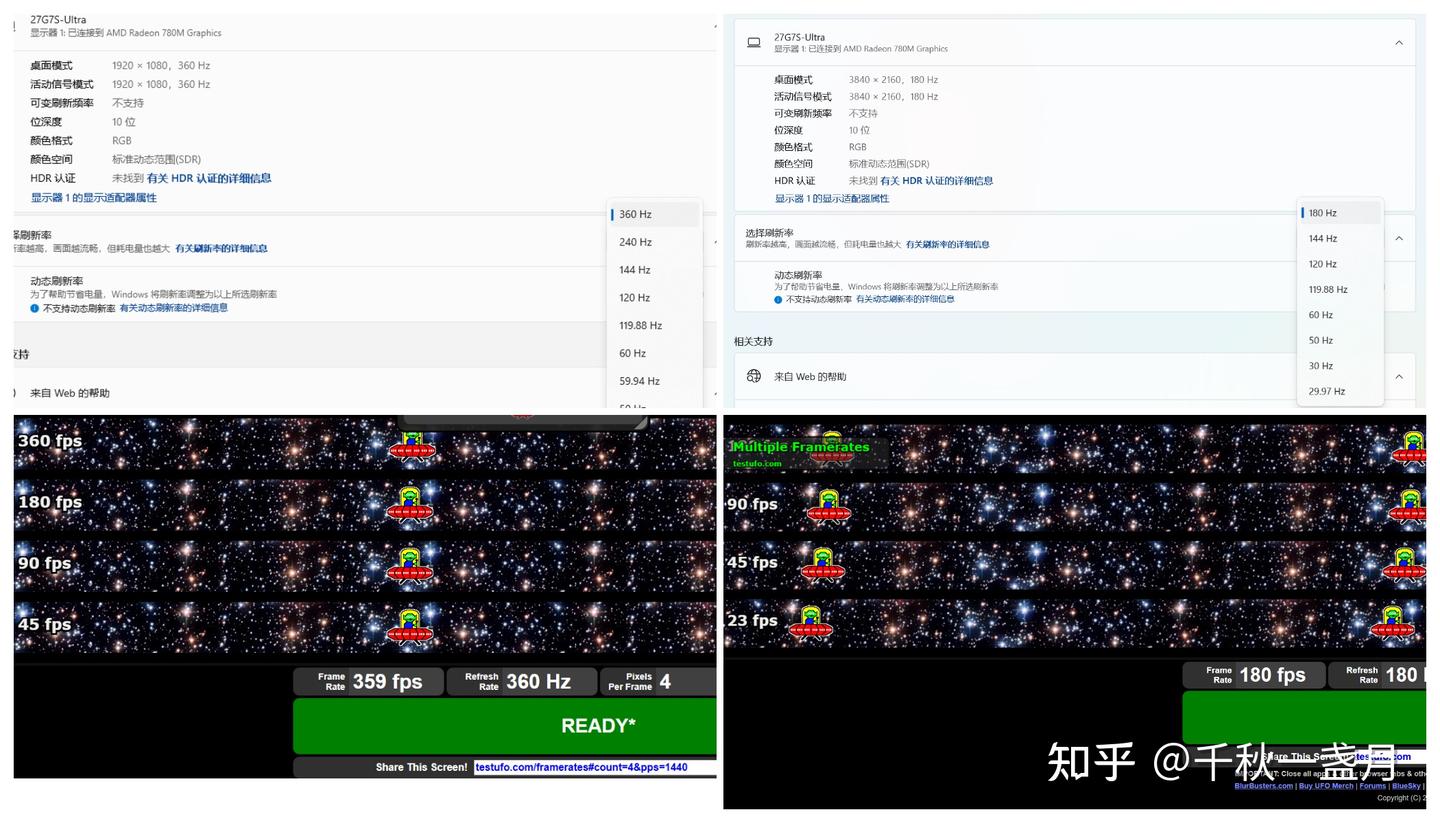The height and width of the screenshot is (823, 1440).
Task: Open 显示器 1 的显示适配器属性 link in 1920×1080 panel
Action: point(93,198)
